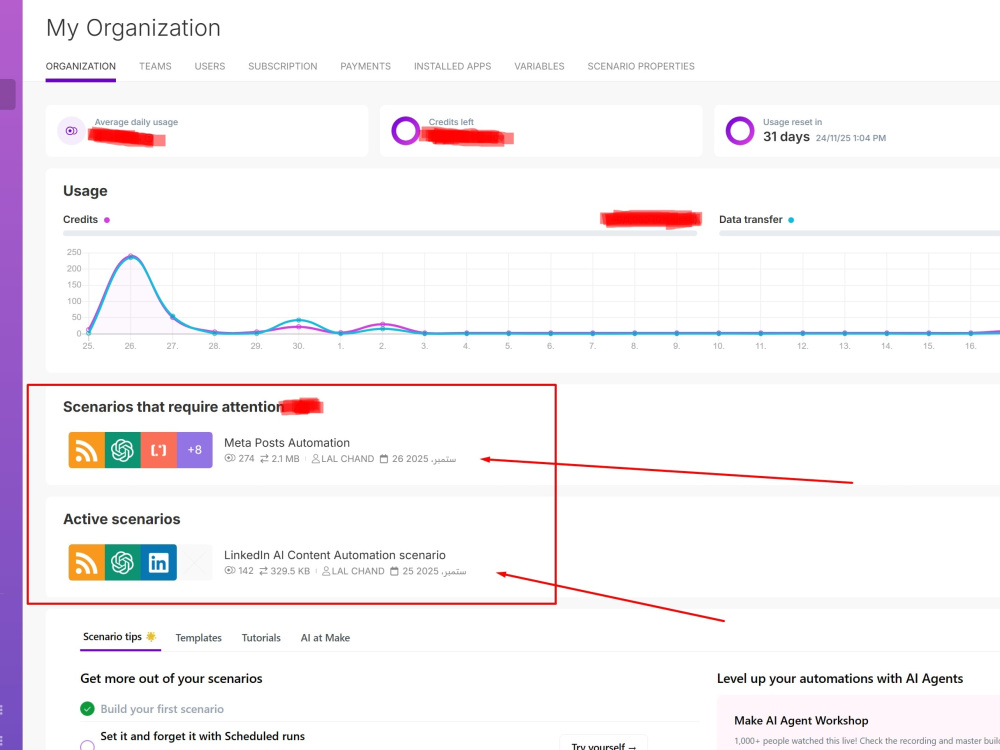Click the 'My Organization' page title
This screenshot has height=750, width=1000.
[133, 28]
